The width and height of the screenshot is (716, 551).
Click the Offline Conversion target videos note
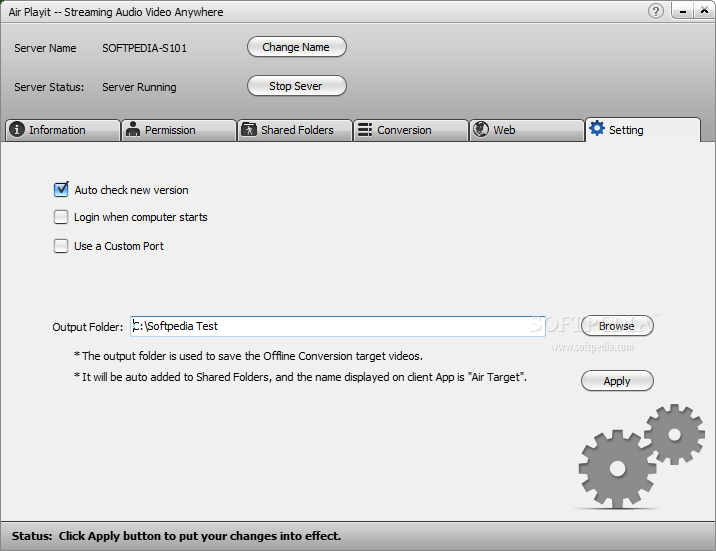pyautogui.click(x=248, y=356)
